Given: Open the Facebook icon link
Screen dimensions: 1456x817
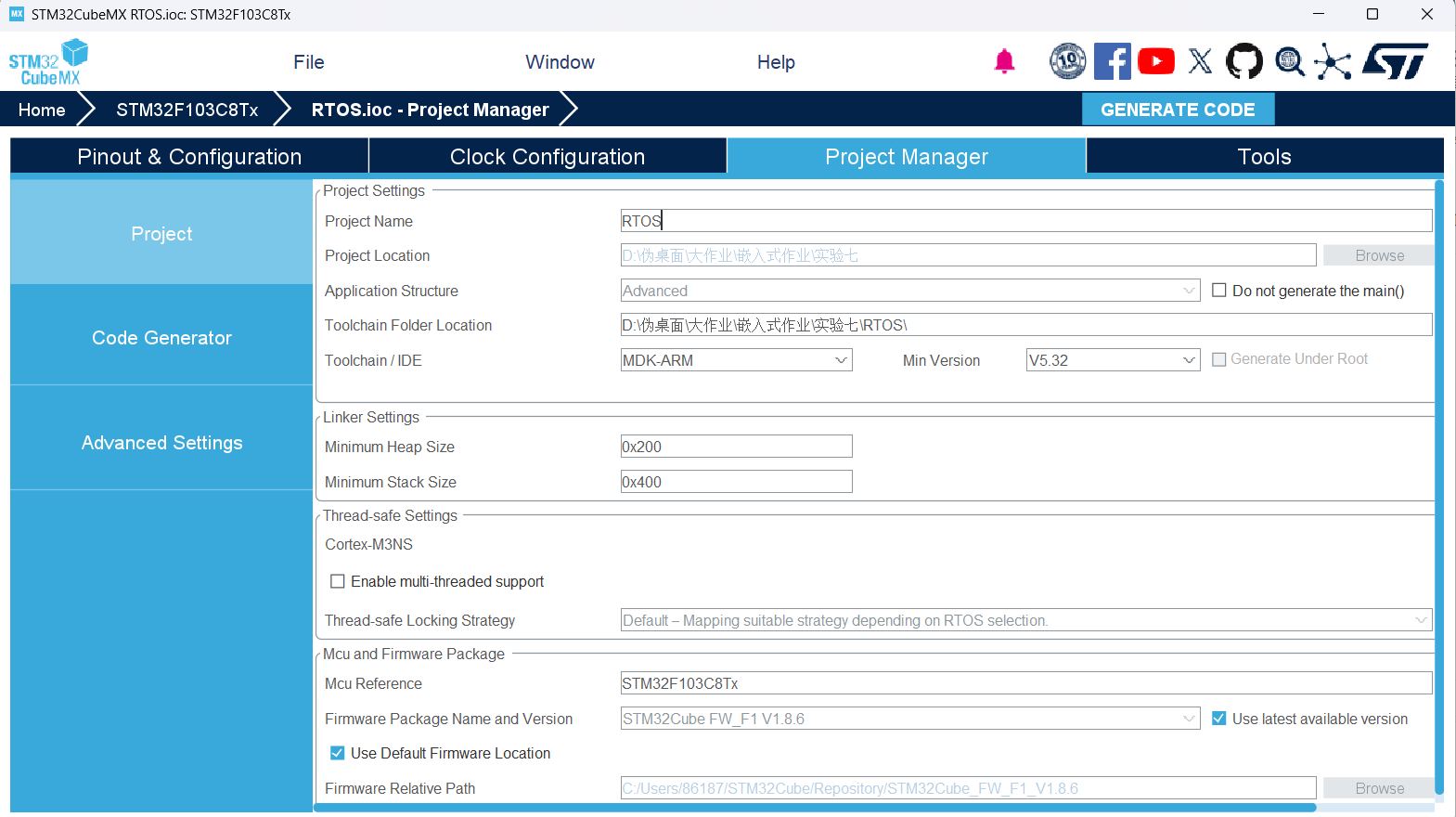Looking at the screenshot, I should point(1113,61).
